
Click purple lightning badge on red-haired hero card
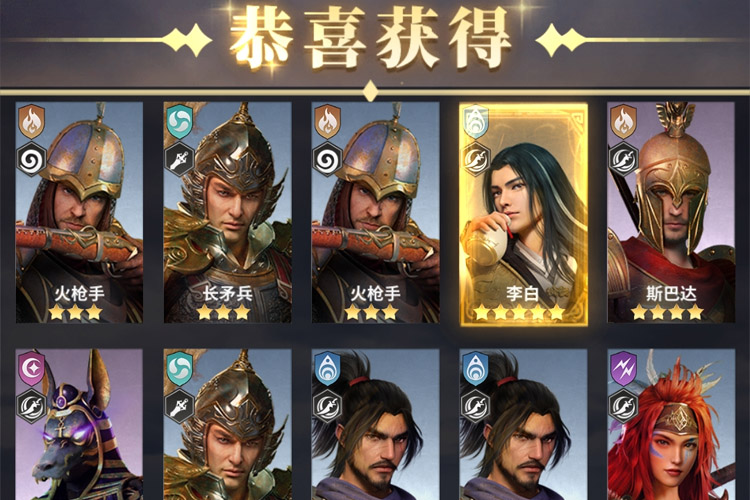tap(624, 369)
